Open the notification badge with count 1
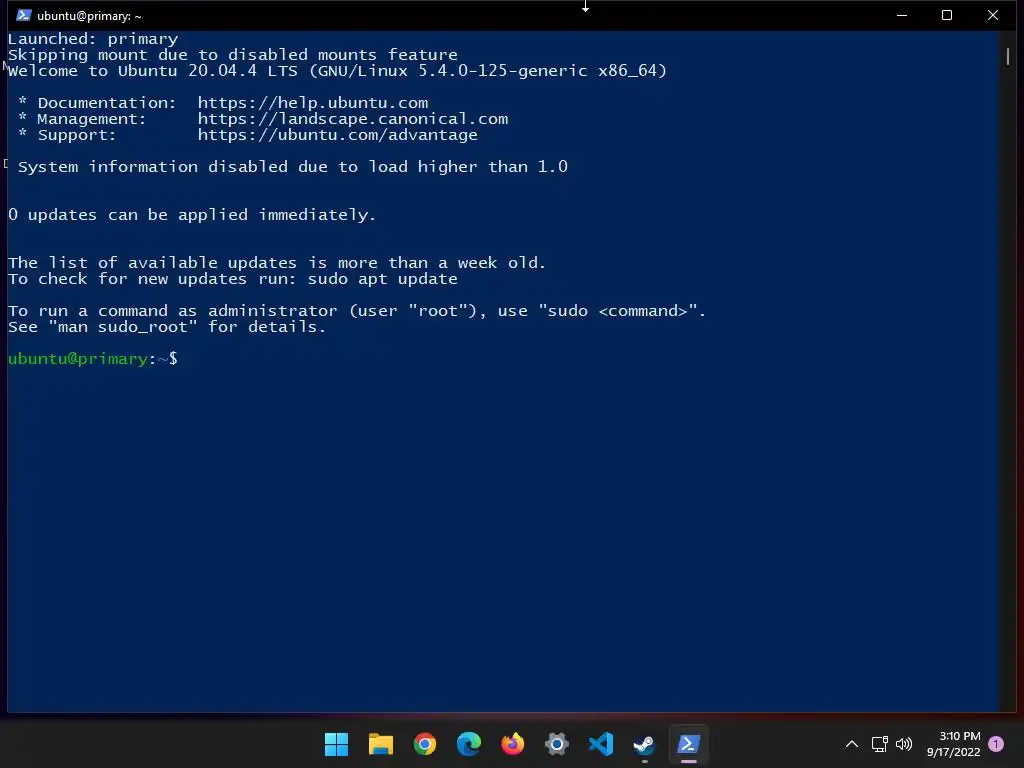The width and height of the screenshot is (1024, 768). [996, 744]
